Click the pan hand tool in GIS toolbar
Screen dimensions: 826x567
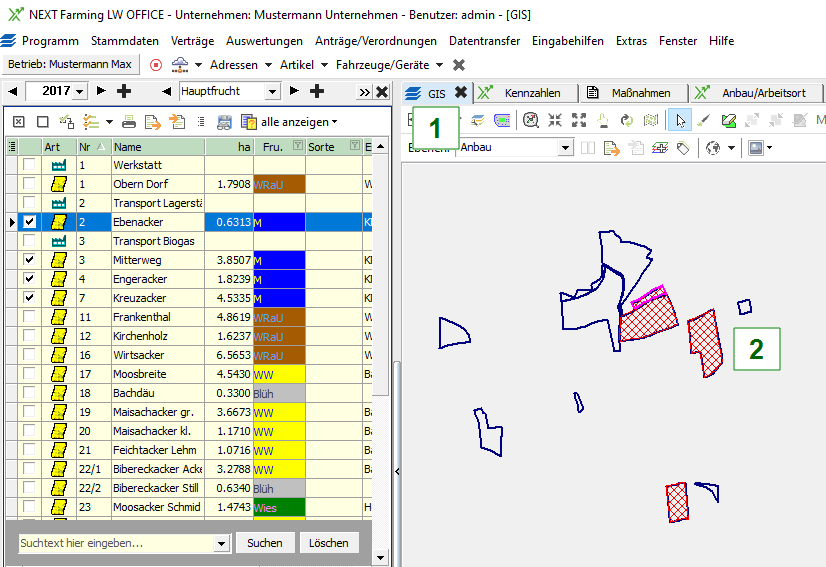[x=603, y=121]
